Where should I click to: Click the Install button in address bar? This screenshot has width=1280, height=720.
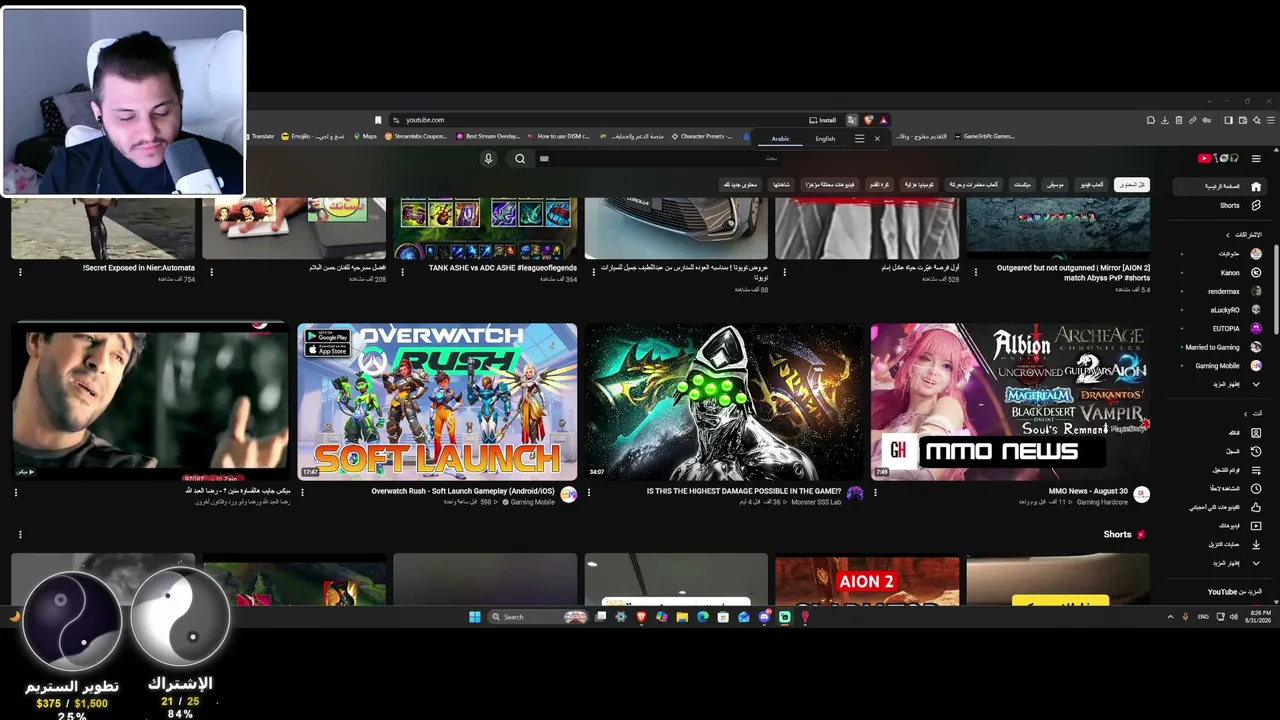[x=823, y=120]
